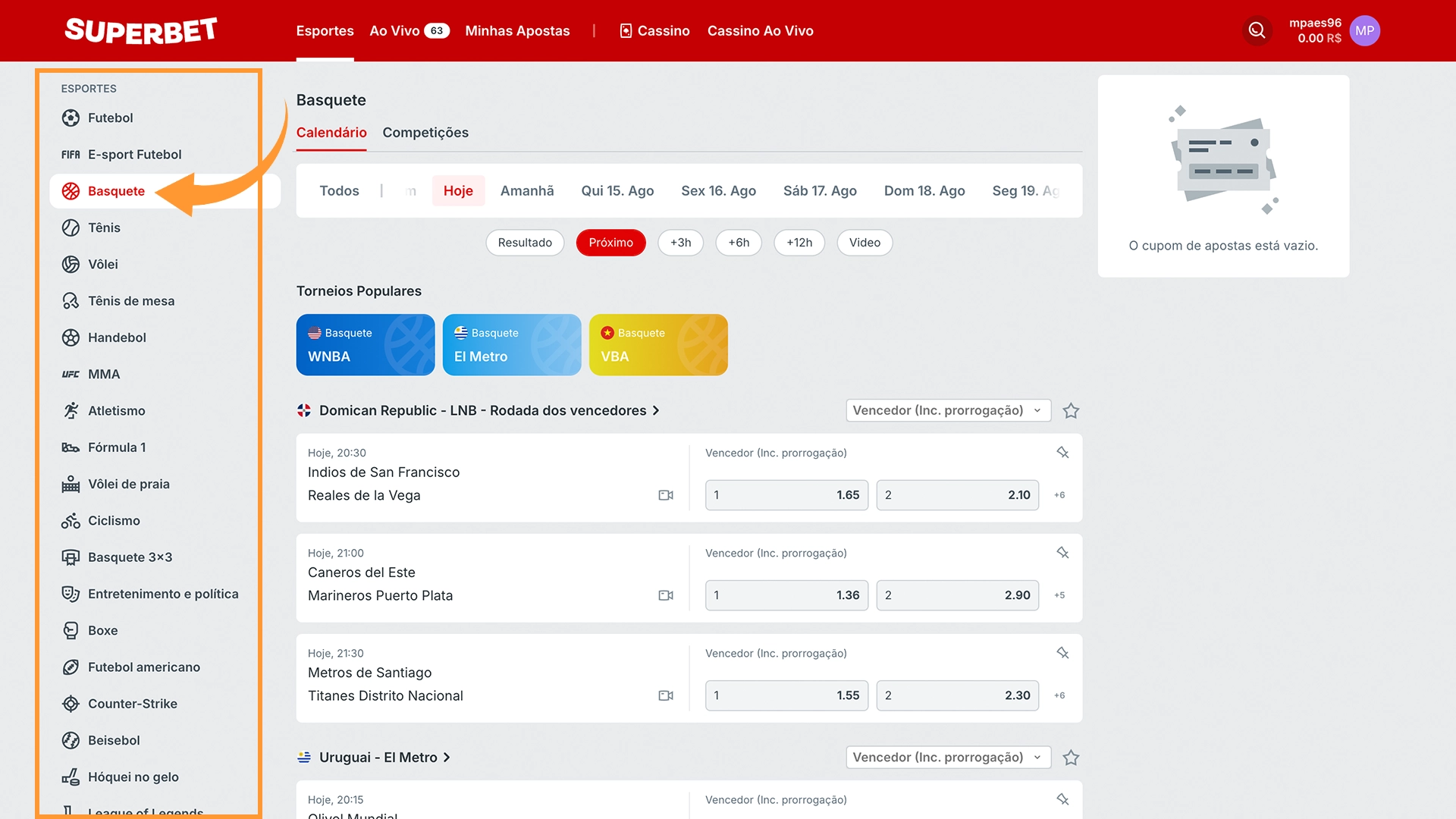1456x819 pixels.
Task: Open Vencedor dropdown for Dominican Republic LNB
Action: coord(948,410)
